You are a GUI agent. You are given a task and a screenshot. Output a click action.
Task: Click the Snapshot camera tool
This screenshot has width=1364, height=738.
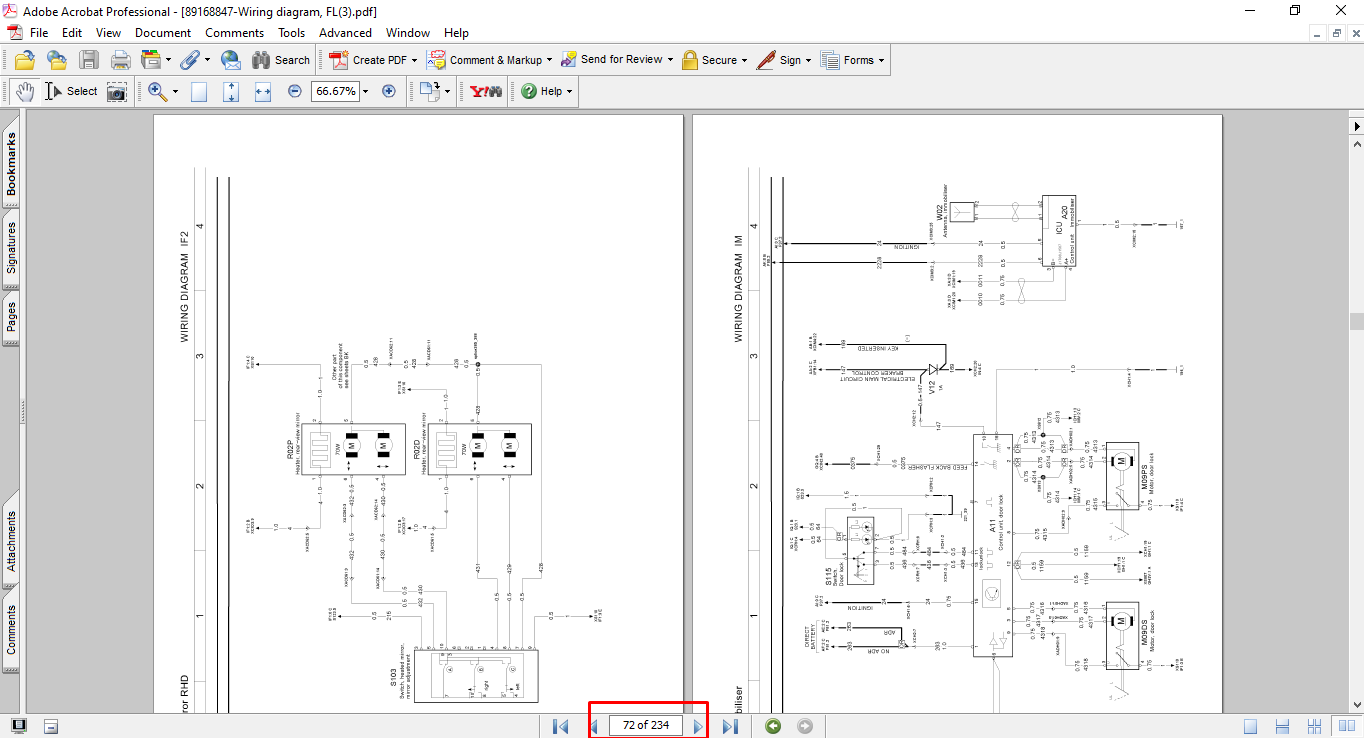click(117, 91)
